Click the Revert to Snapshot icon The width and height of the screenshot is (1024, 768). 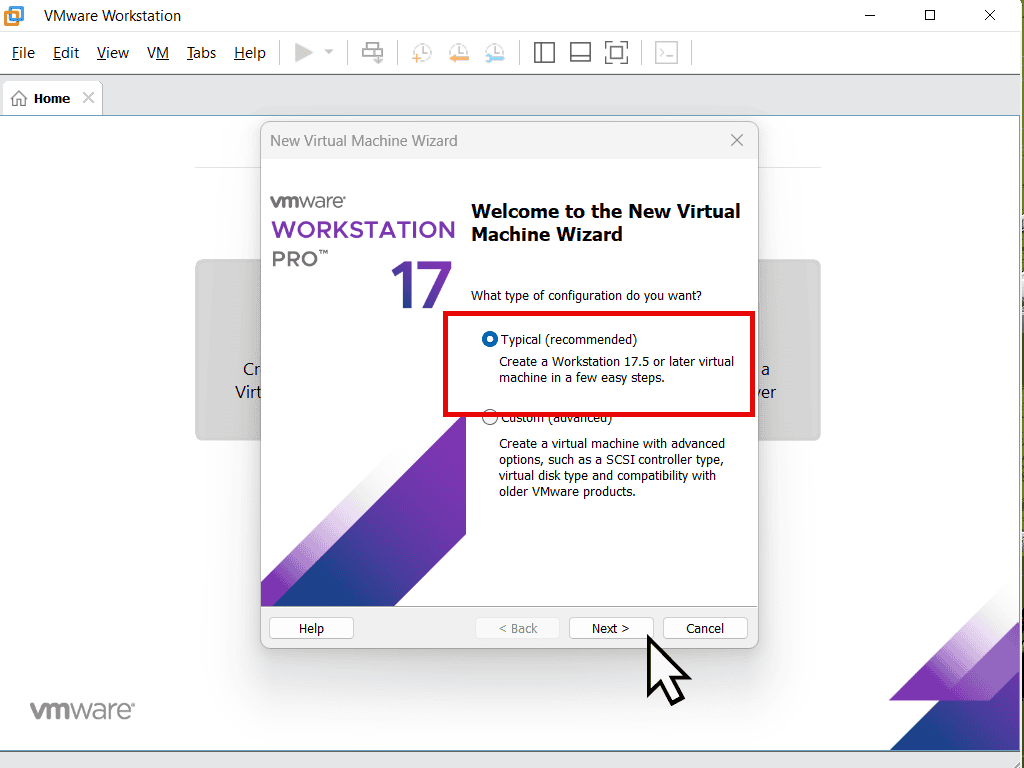coord(458,53)
